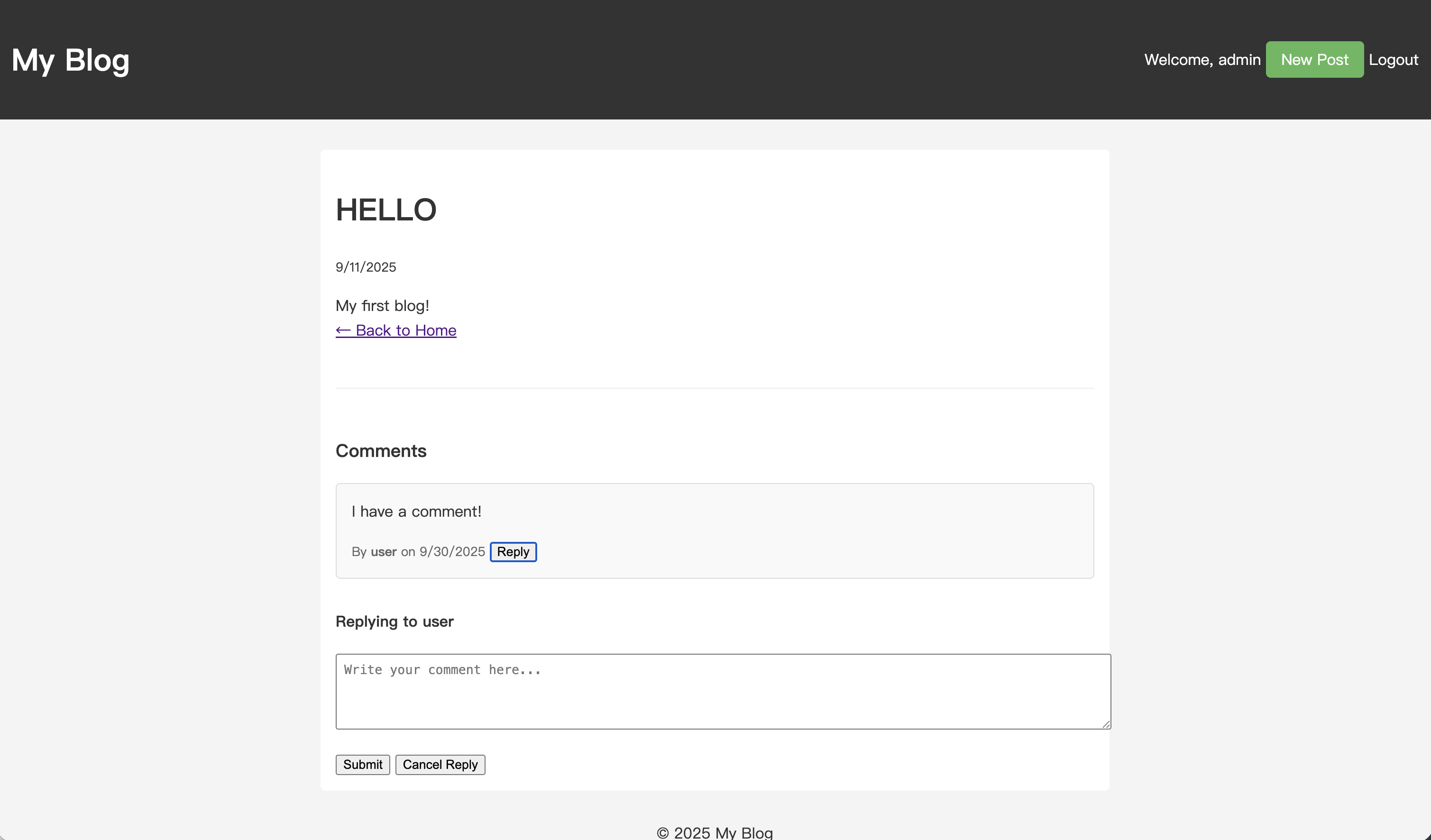
Task: Click the 'I have a comment!' text
Action: pos(416,511)
